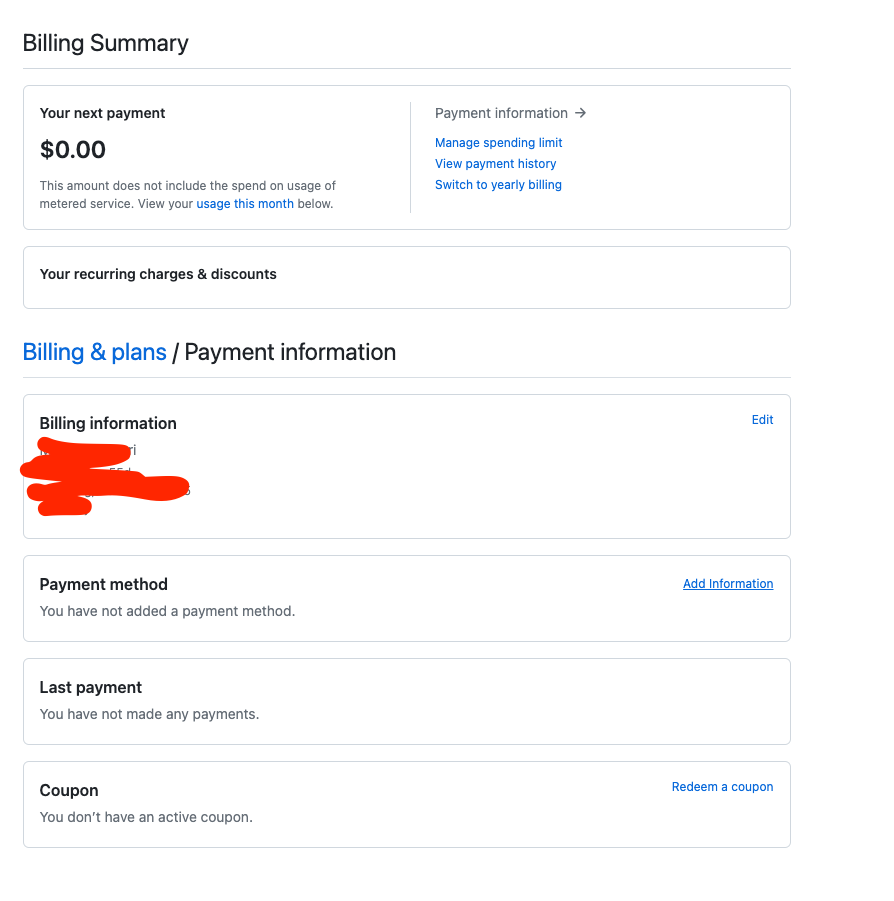Edit the Billing information
Screen dimensions: 894x901
click(762, 419)
